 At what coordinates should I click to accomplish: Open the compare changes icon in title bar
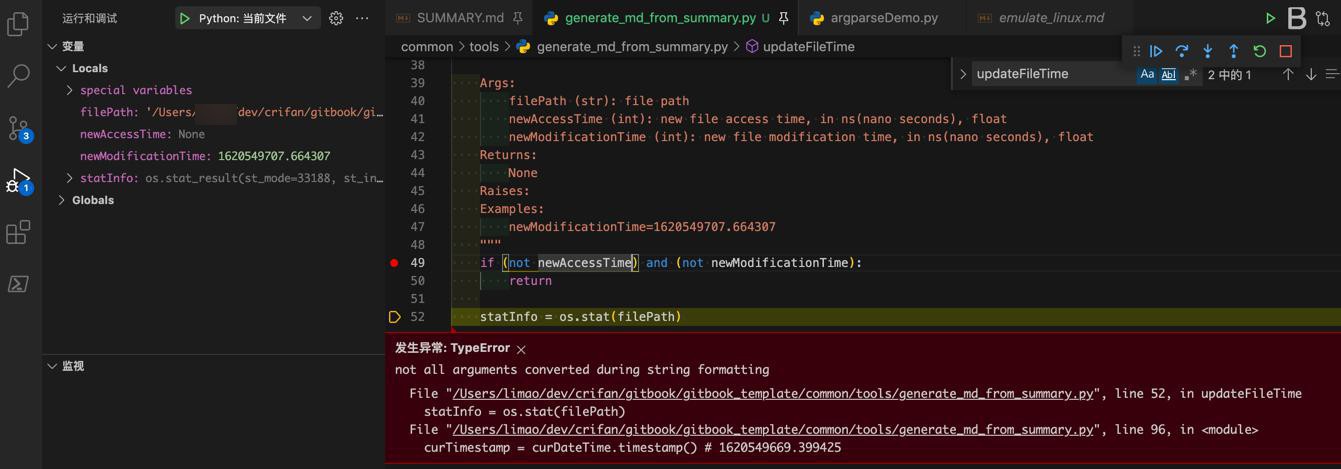[1324, 18]
